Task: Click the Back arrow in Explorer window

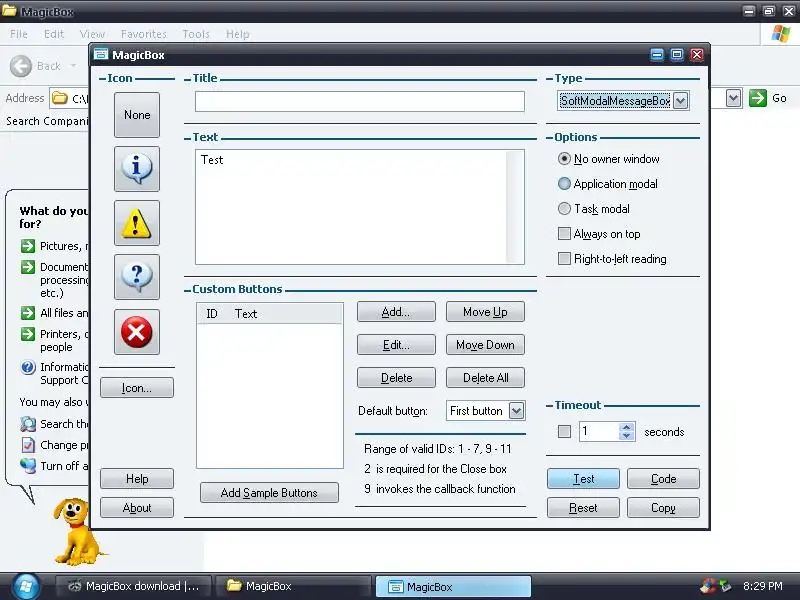Action: pos(21,66)
